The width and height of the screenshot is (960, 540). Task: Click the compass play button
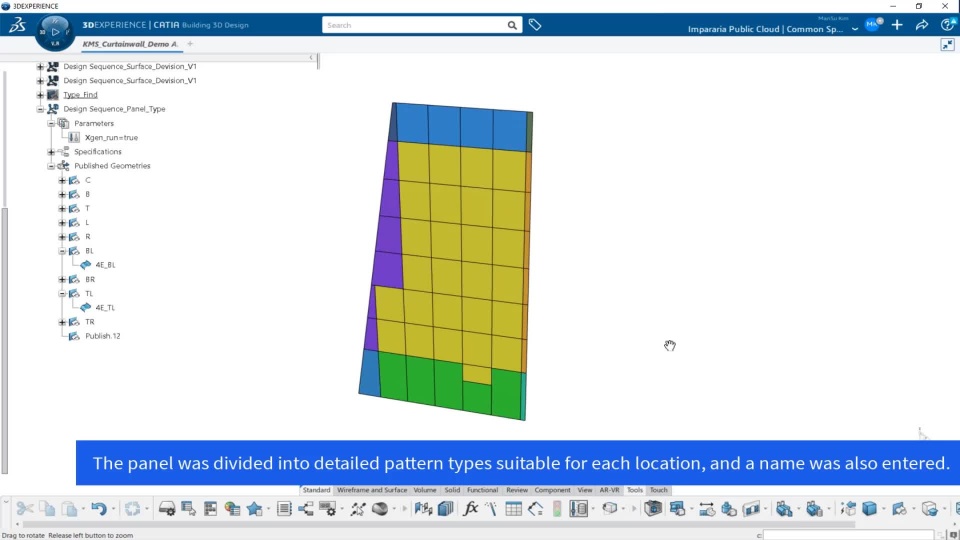tap(55, 32)
